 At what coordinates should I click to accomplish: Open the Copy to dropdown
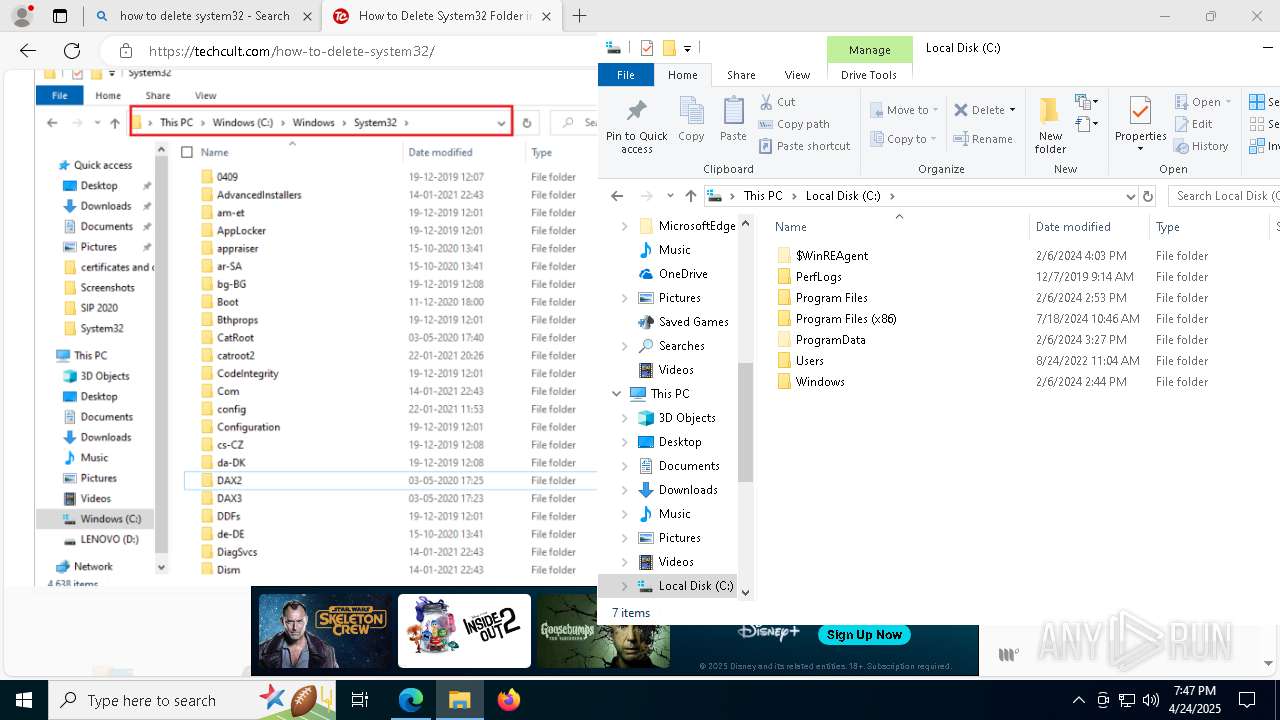(904, 139)
